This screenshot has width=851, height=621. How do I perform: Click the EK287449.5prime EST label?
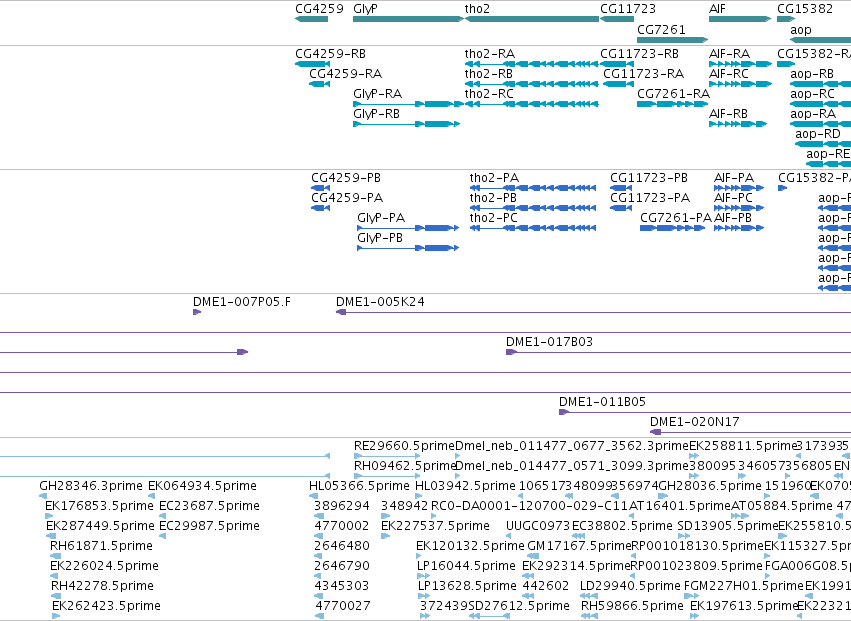(100, 526)
